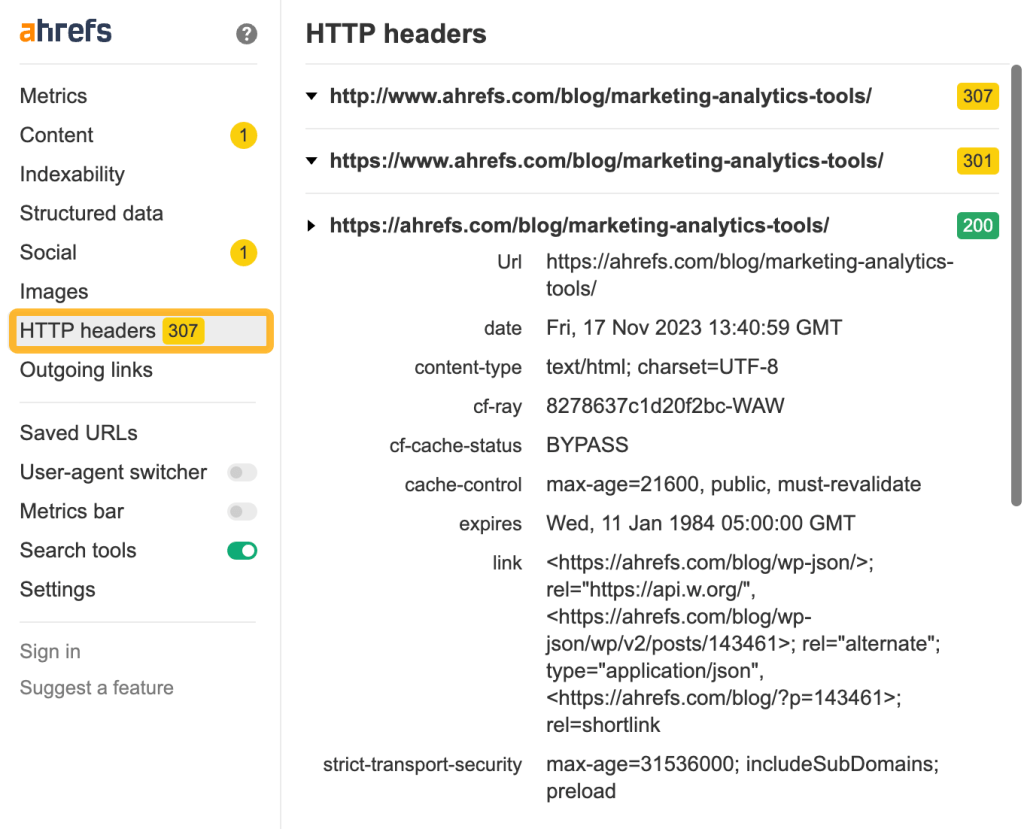Open Suggest a feature
This screenshot has width=1024, height=829.
pos(96,688)
